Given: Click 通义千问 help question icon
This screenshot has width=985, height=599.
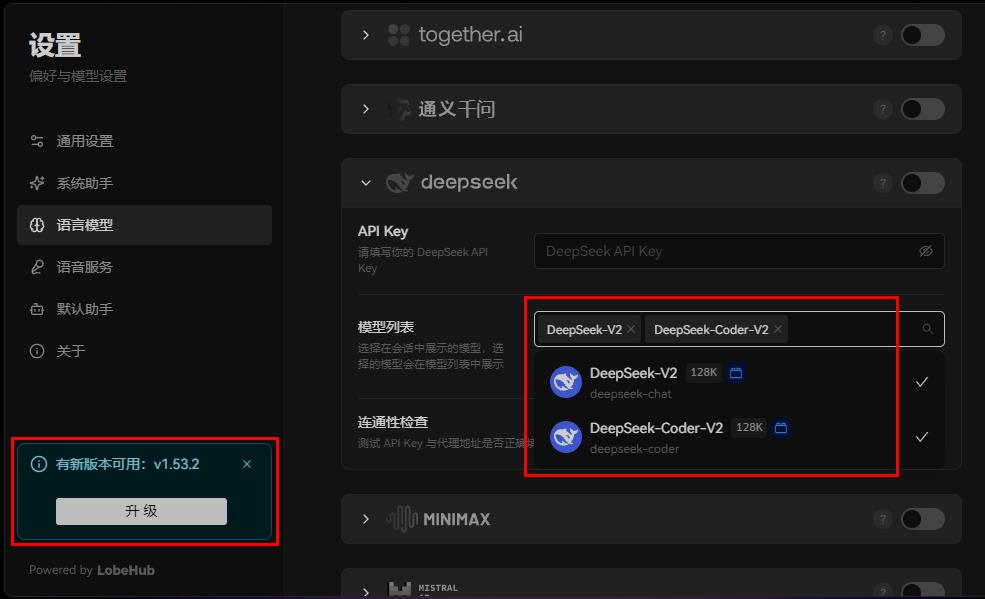Looking at the screenshot, I should (x=883, y=109).
